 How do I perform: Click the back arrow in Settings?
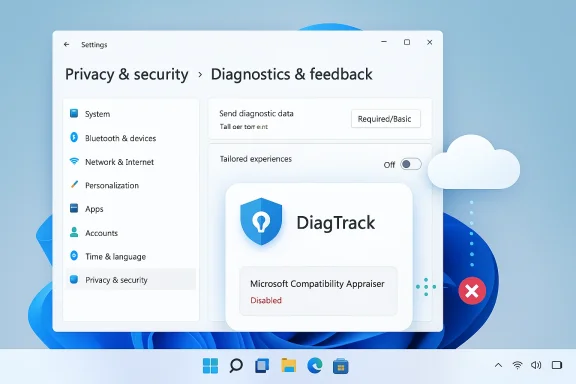pos(66,44)
